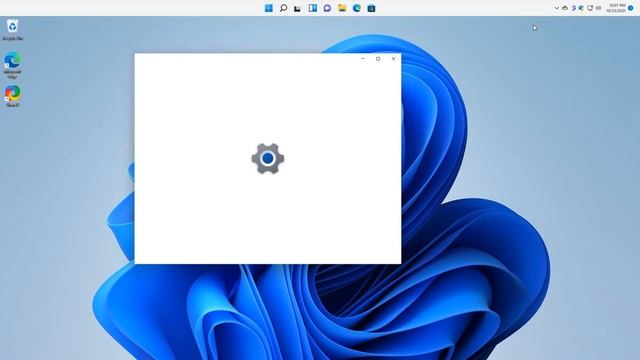The height and width of the screenshot is (360, 640).
Task: Open taskbar Search magnifier
Action: (x=283, y=8)
